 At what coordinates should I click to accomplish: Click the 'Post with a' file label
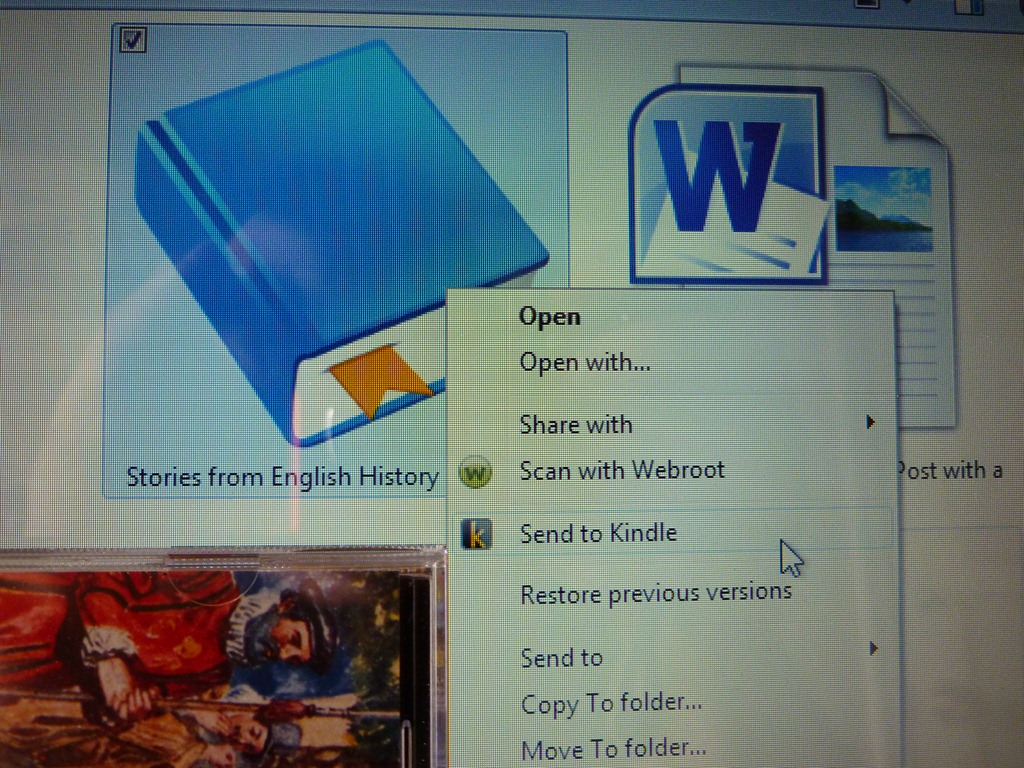[x=950, y=470]
